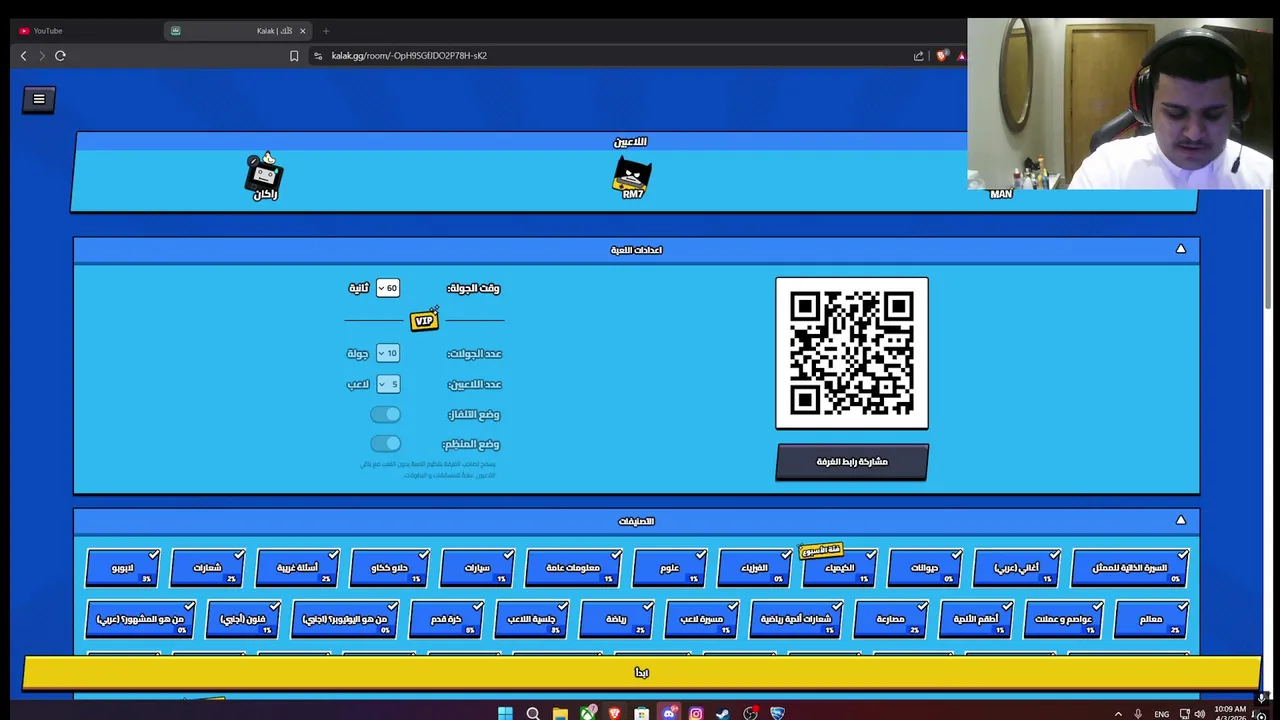
Task: Uncheck the عواصم و عملات category
Action: pos(1063,619)
